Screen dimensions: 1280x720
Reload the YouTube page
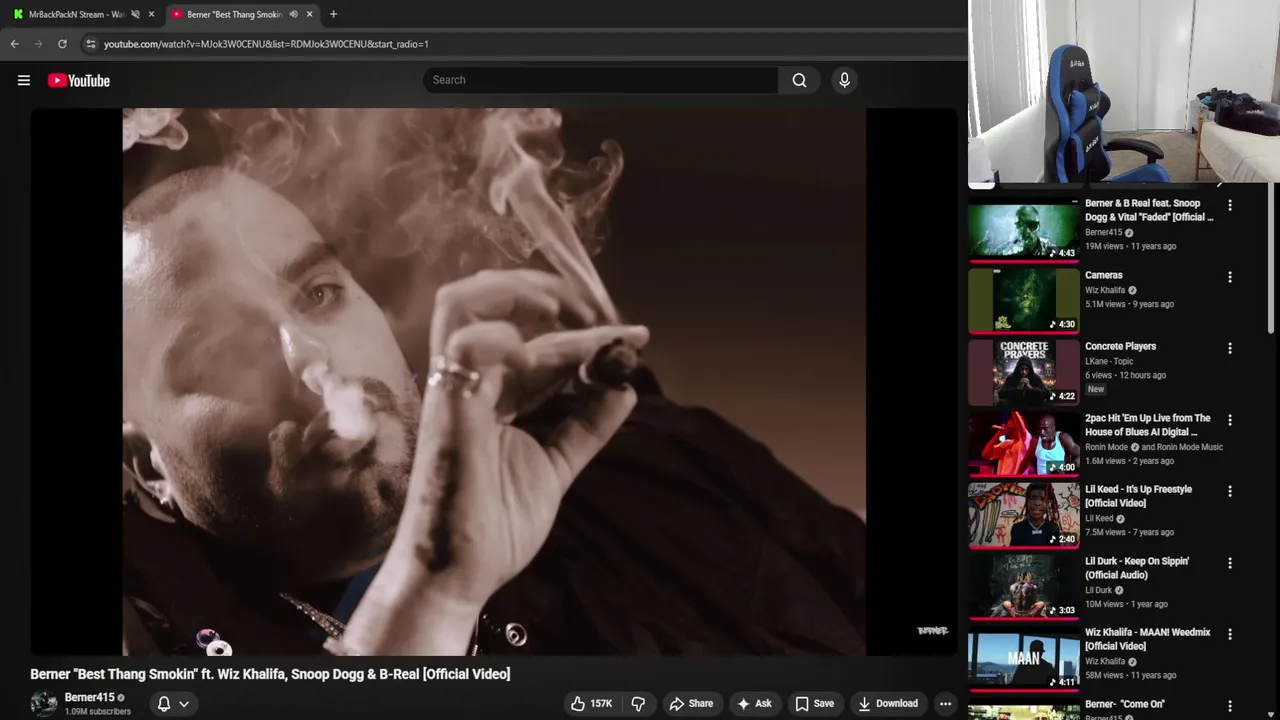(62, 44)
